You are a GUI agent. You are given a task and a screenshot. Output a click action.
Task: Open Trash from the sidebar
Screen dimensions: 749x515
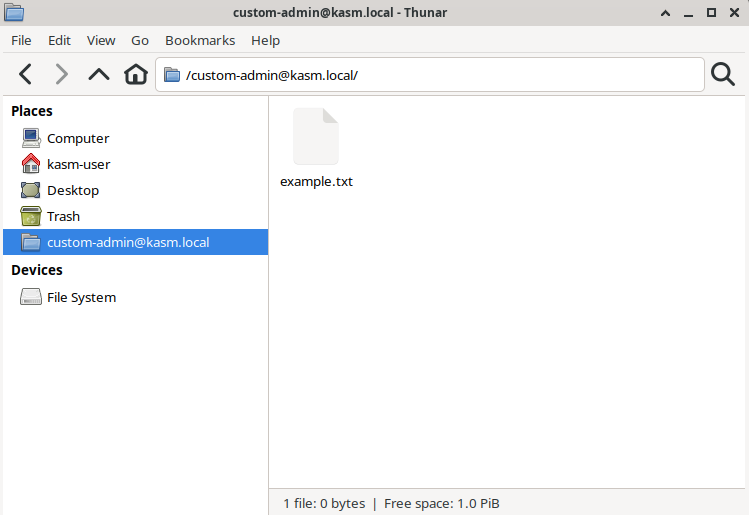tap(63, 216)
